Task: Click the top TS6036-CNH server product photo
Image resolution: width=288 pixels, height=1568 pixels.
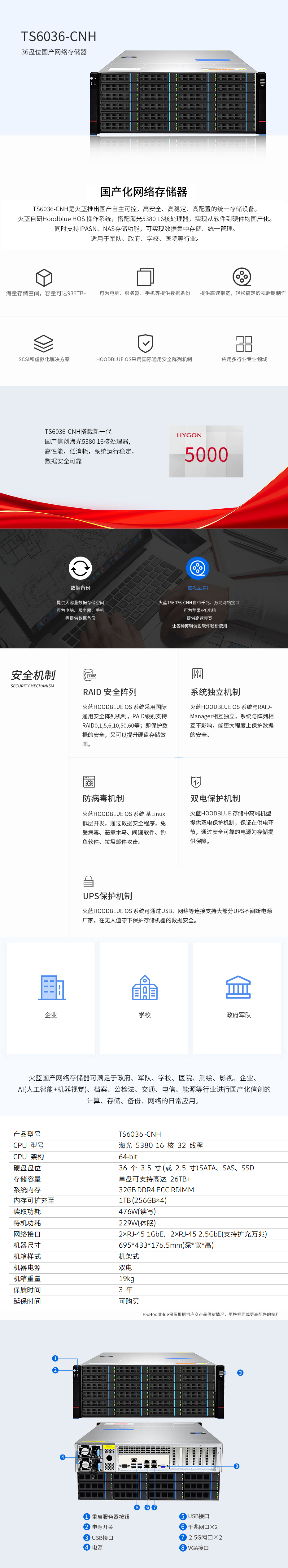Action: [178, 92]
